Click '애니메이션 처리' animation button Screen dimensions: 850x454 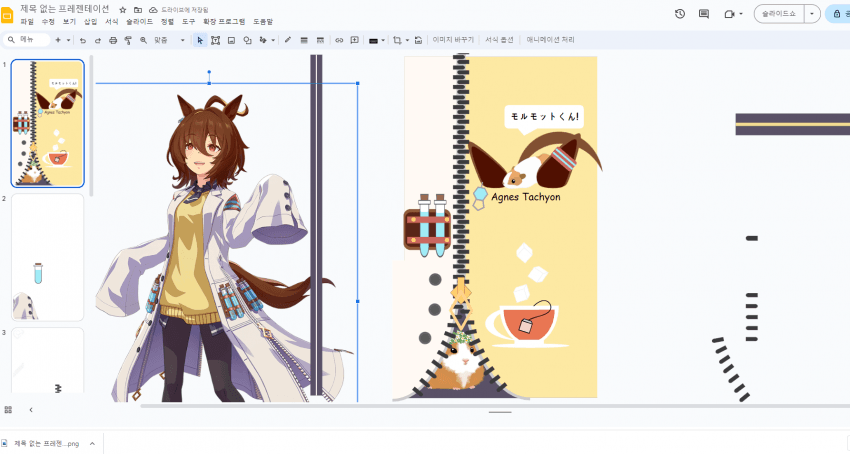click(x=550, y=40)
